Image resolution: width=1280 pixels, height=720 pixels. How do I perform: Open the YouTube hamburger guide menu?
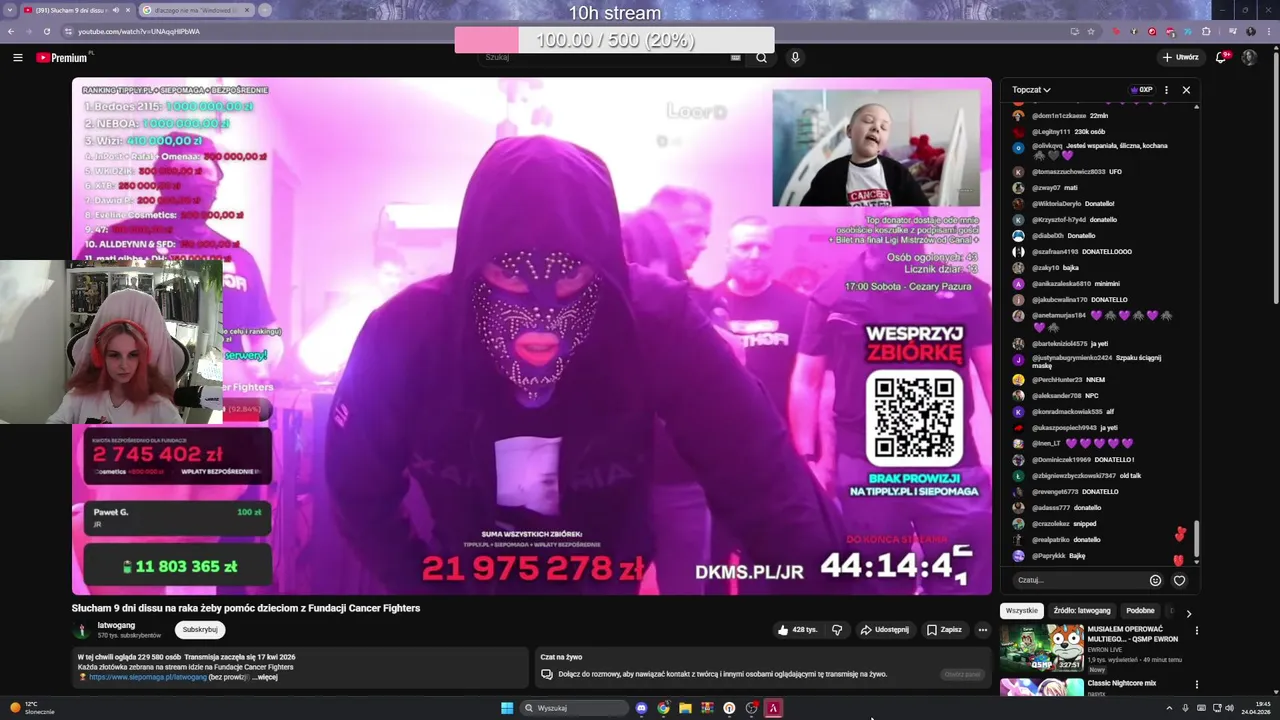point(18,57)
